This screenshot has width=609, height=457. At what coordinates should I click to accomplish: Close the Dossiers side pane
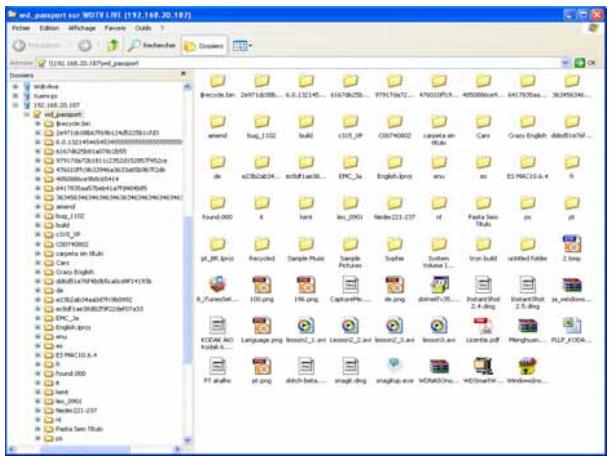tap(184, 74)
